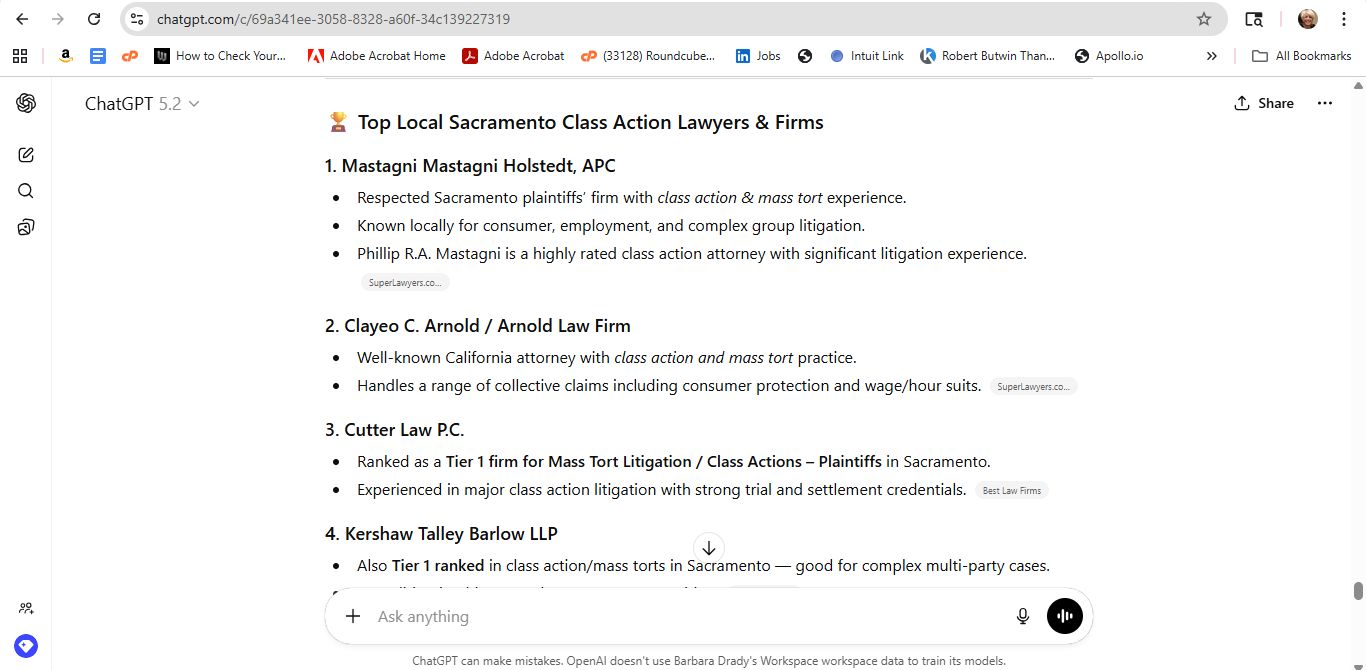The height and width of the screenshot is (670, 1366).
Task: Open the globe bookmark after Jobs
Action: (x=805, y=56)
